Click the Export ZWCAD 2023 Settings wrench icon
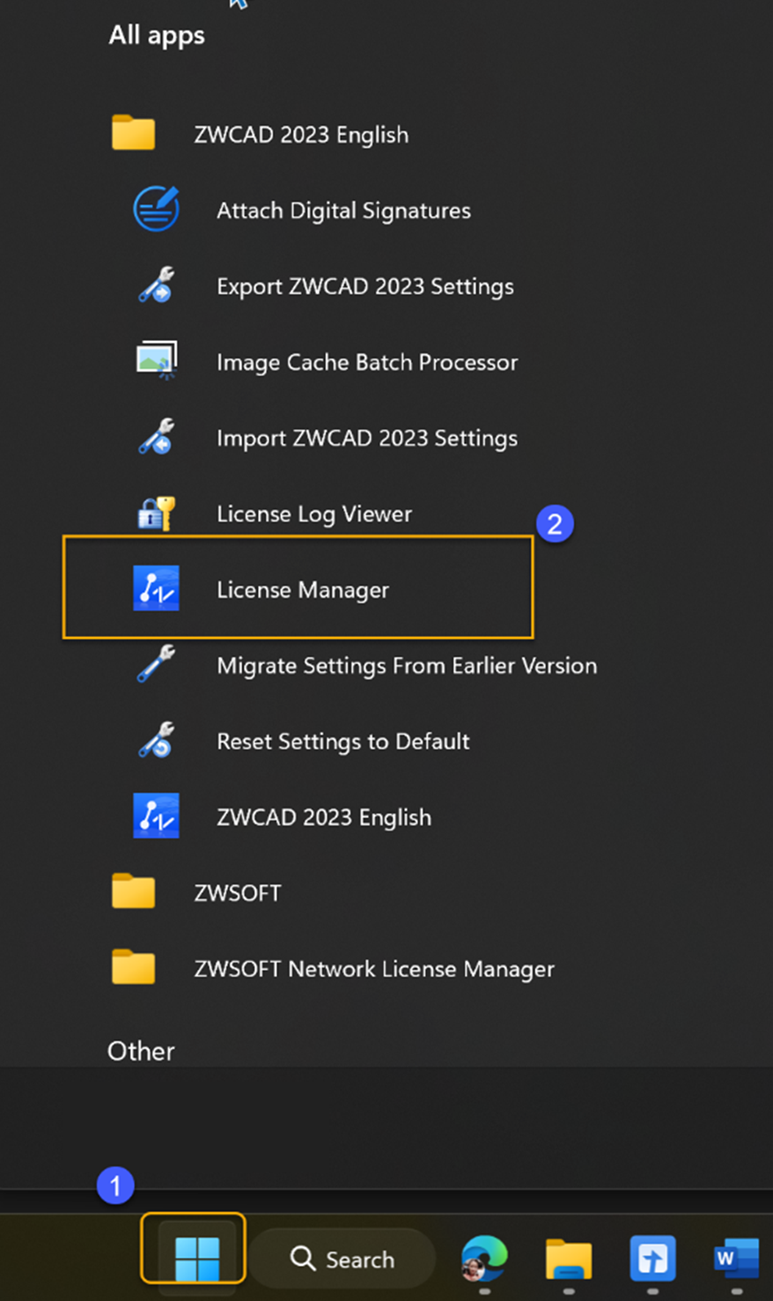This screenshot has width=773, height=1301. pyautogui.click(x=156, y=286)
